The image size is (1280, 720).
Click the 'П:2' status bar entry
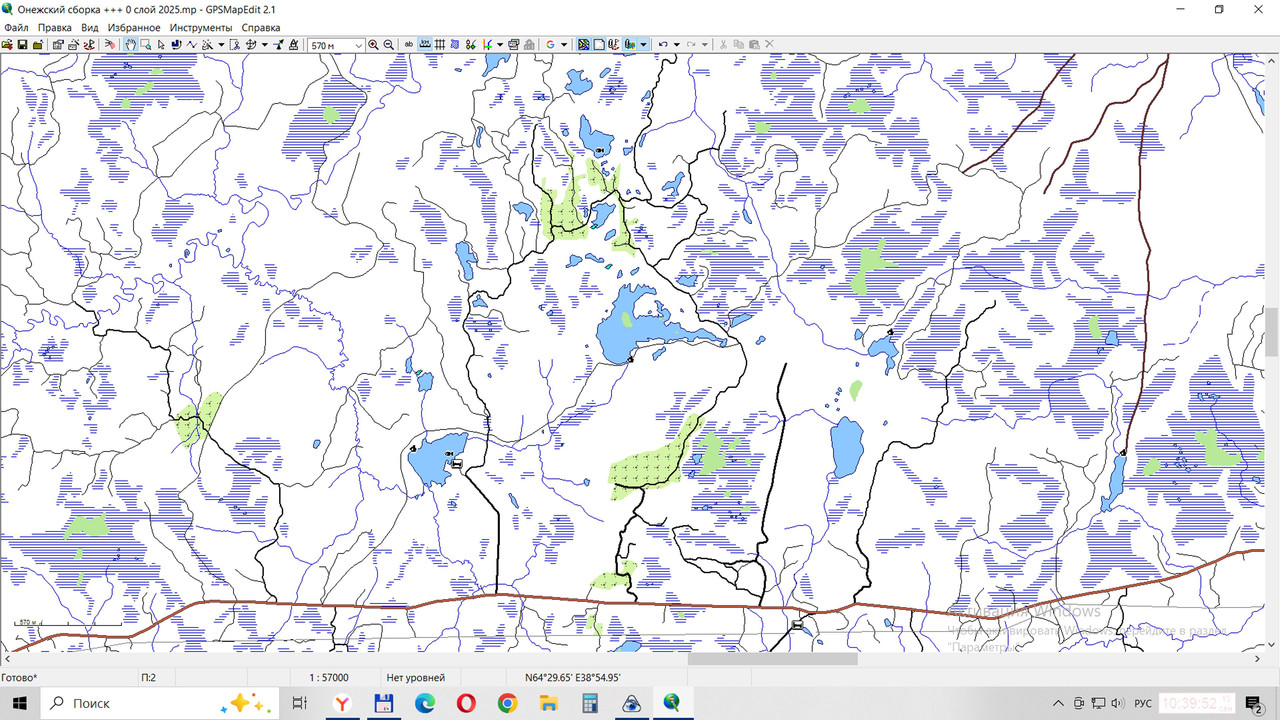pyautogui.click(x=148, y=678)
